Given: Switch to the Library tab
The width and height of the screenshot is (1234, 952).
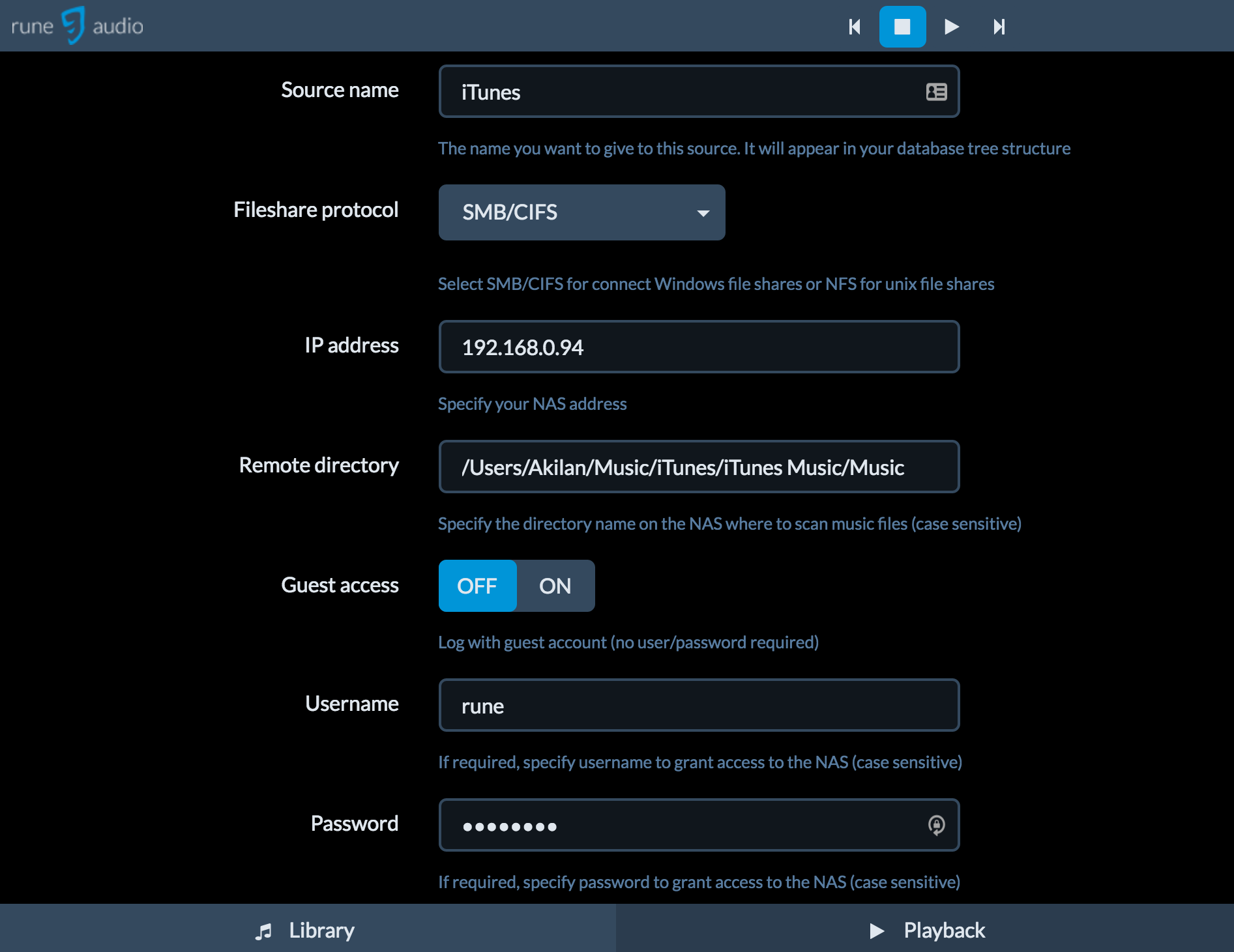Looking at the screenshot, I should [x=321, y=930].
